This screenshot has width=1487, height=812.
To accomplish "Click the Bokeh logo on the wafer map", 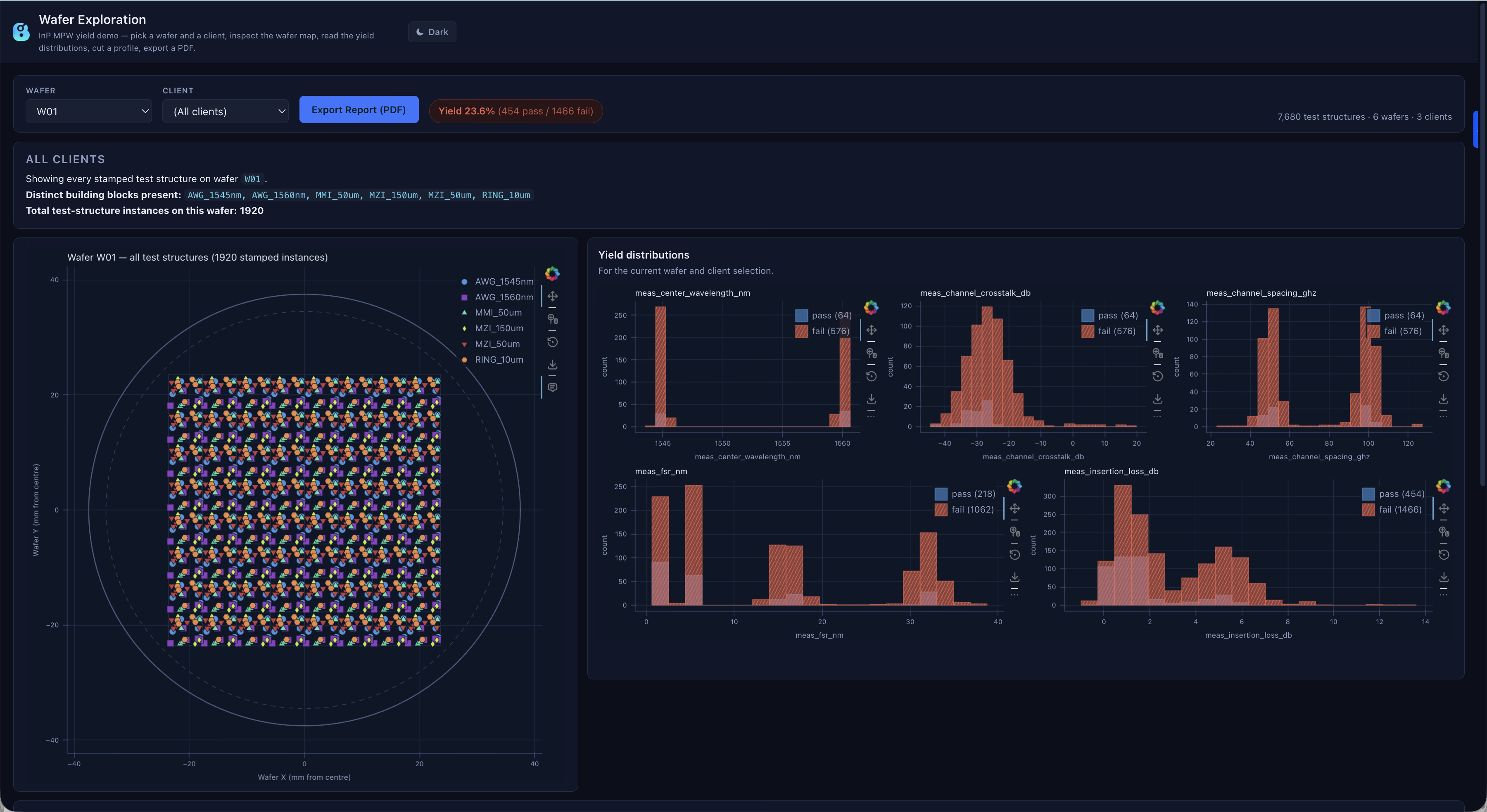I will click(552, 273).
